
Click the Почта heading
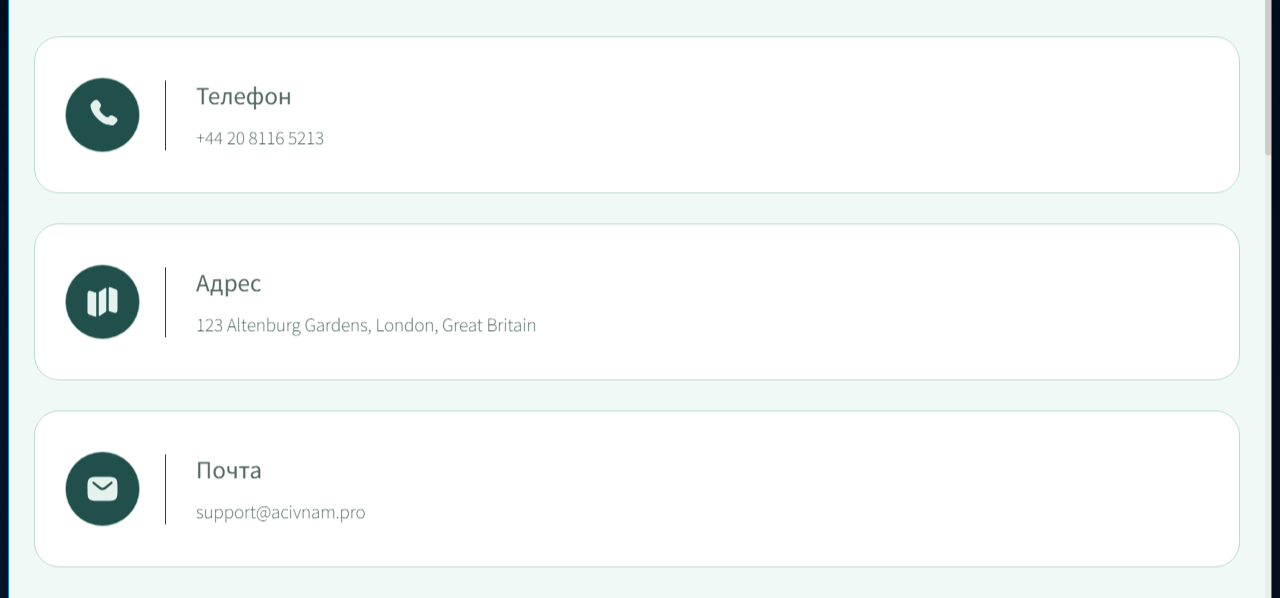[x=228, y=471]
